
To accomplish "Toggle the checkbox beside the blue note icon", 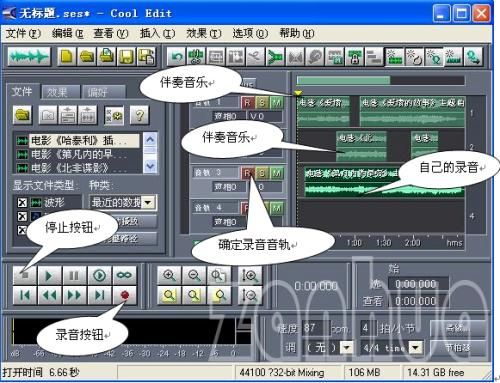I will [22, 216].
